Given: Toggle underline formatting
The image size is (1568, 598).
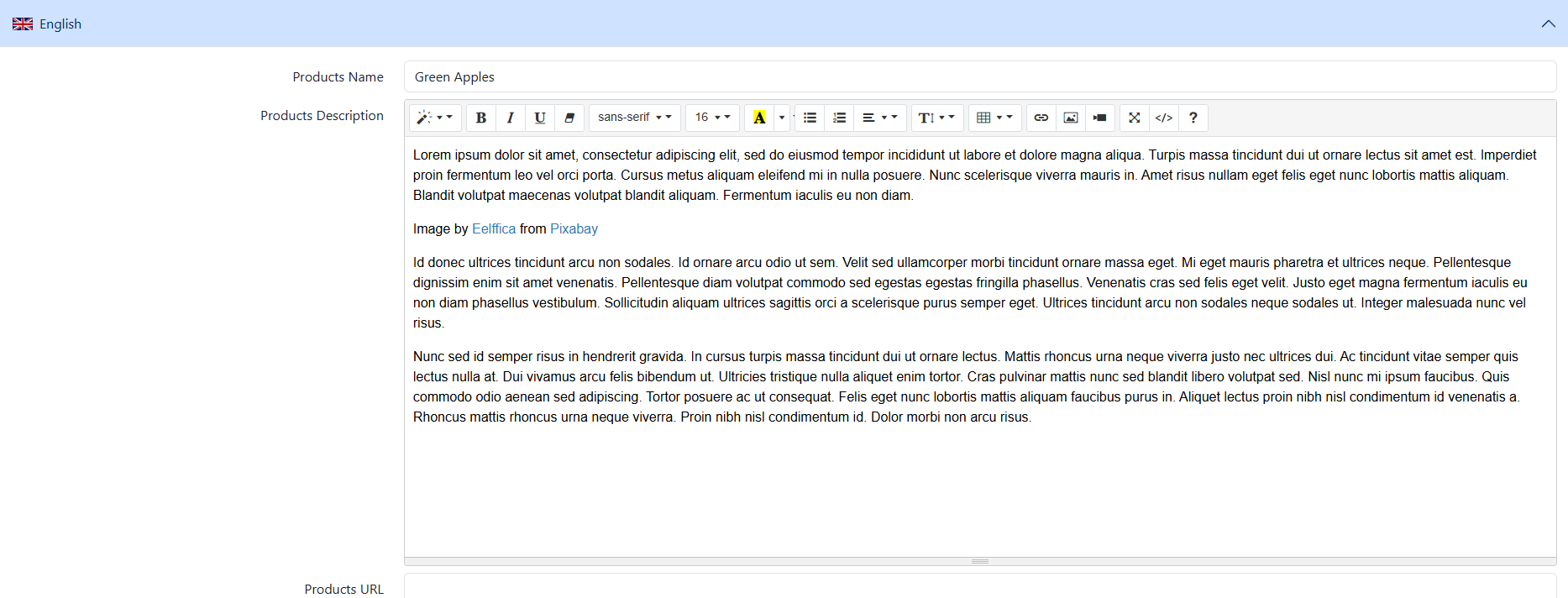Looking at the screenshot, I should [x=540, y=118].
